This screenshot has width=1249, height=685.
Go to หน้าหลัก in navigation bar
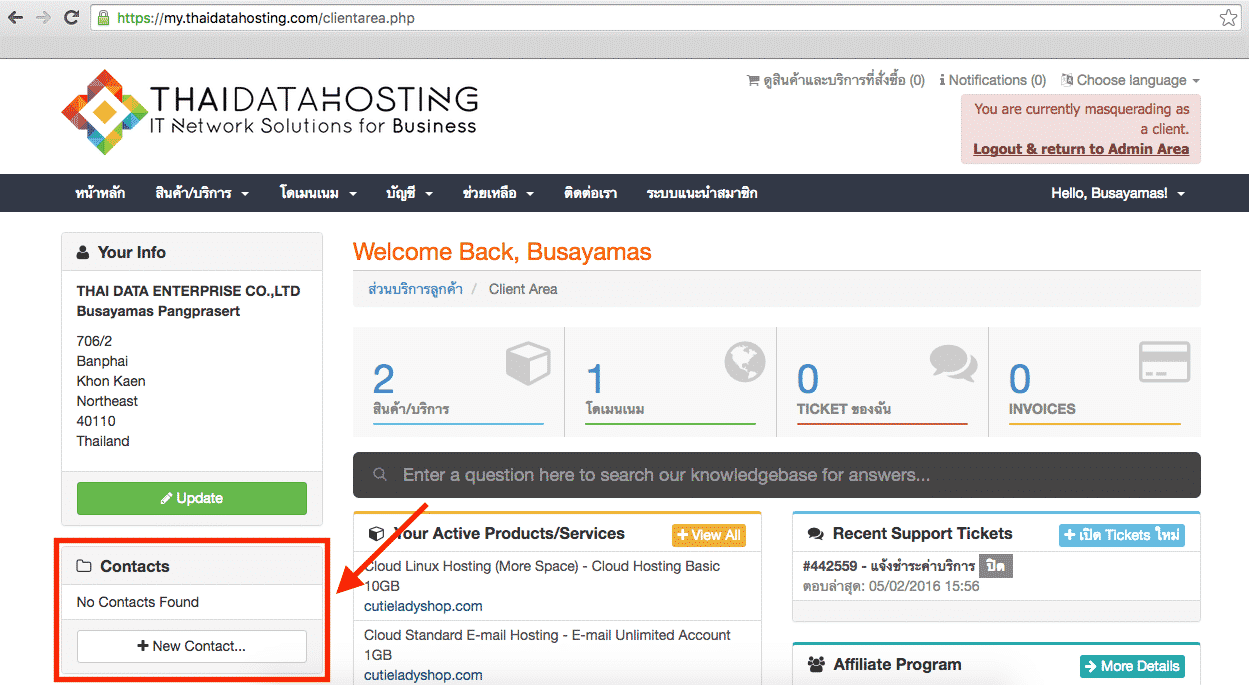point(100,193)
